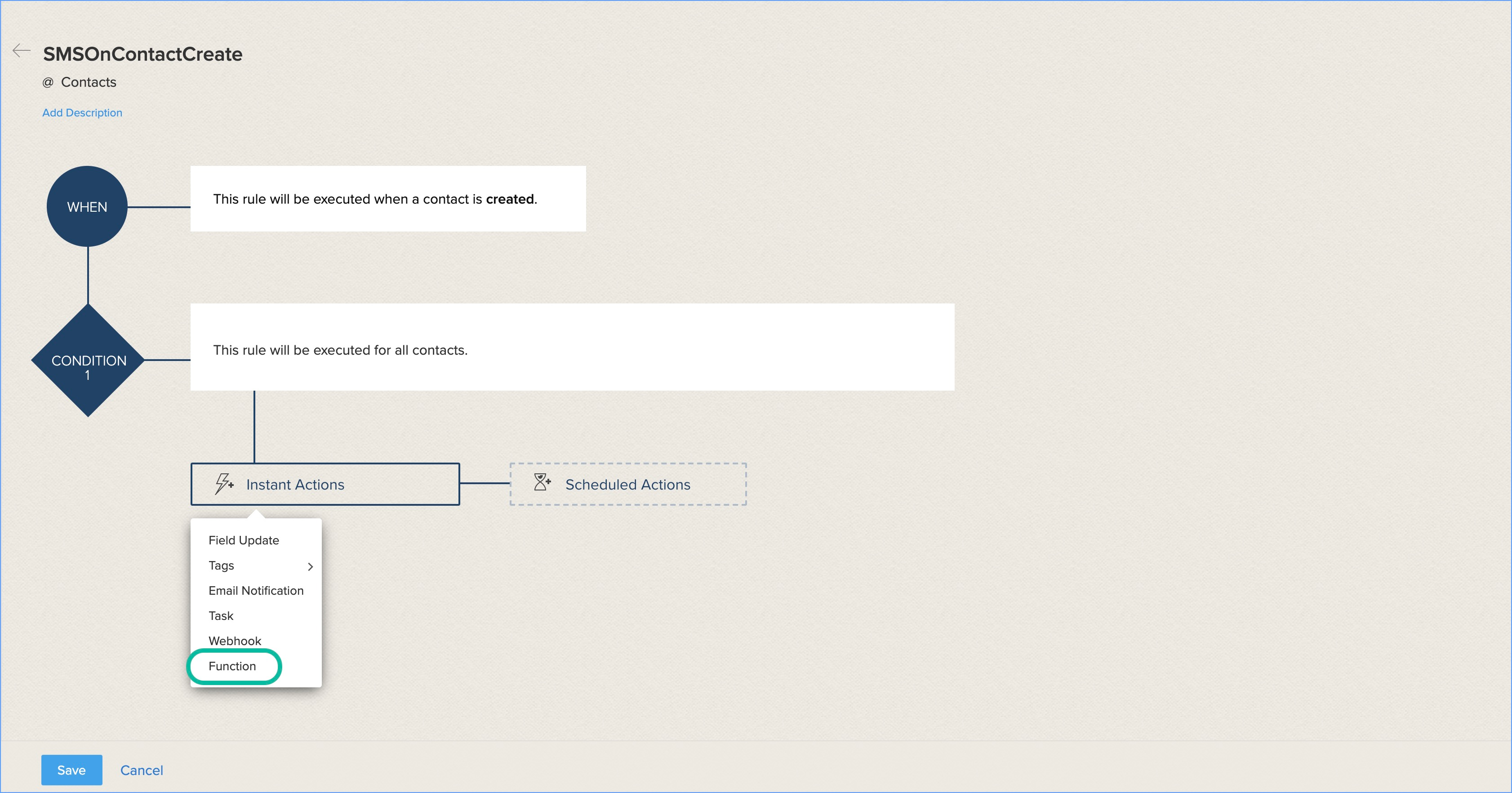
Task: Click the Add Description link
Action: [x=82, y=113]
